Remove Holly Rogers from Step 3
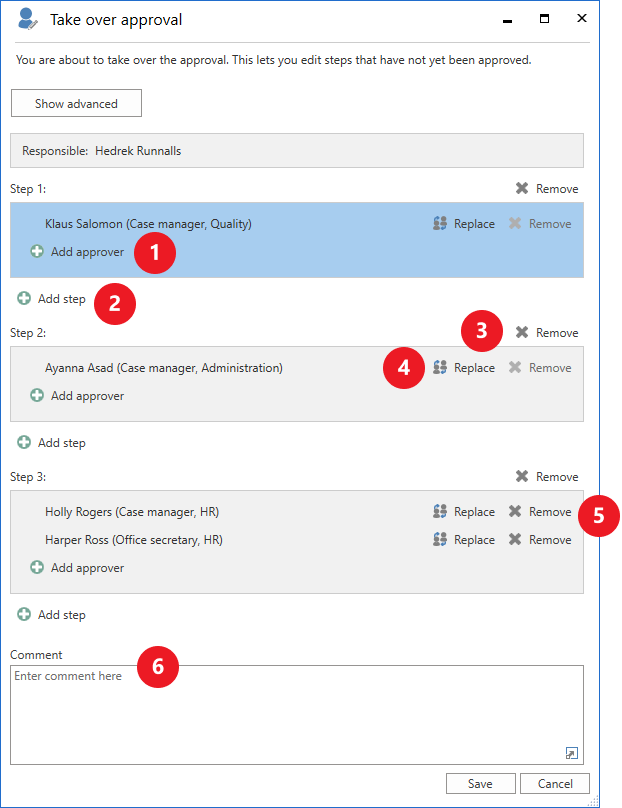Screen dimensions: 622x808 tap(540, 511)
